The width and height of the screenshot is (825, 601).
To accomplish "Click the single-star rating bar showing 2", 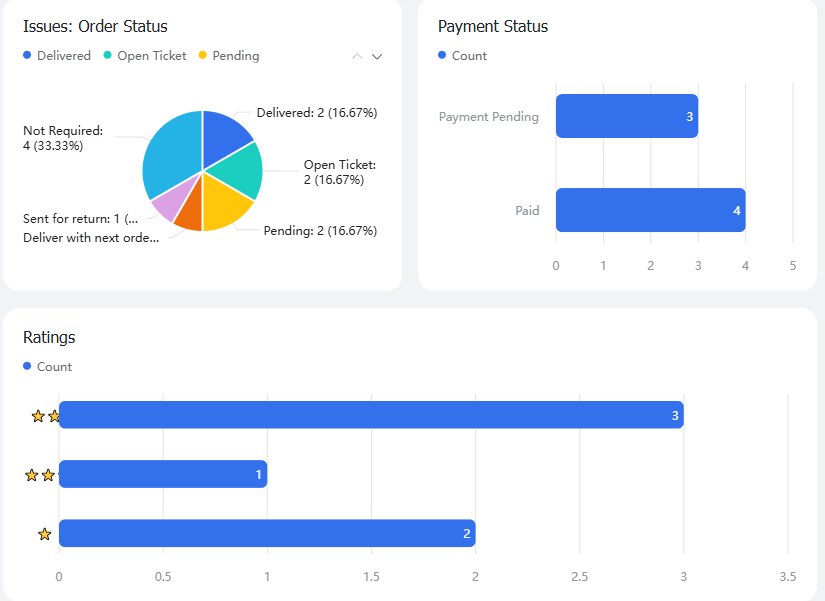I will (x=267, y=533).
